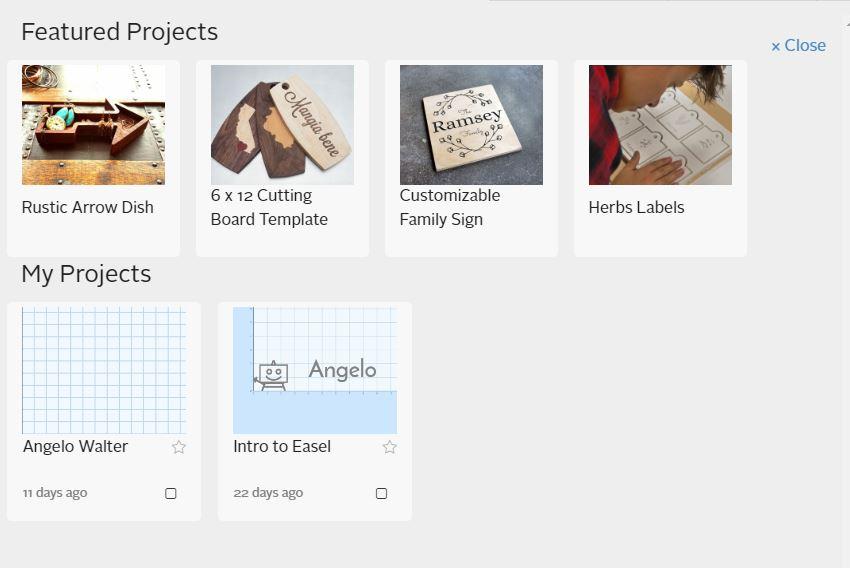Select the 6 x 12 Cutting Board Template title

pyautogui.click(x=269, y=208)
